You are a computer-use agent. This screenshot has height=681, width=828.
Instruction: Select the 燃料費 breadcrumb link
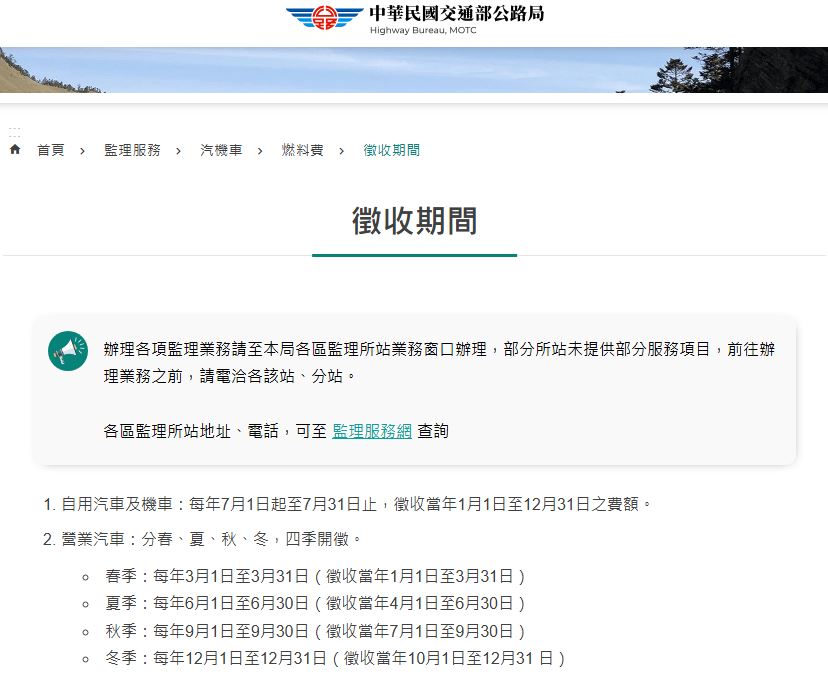pyautogui.click(x=302, y=150)
